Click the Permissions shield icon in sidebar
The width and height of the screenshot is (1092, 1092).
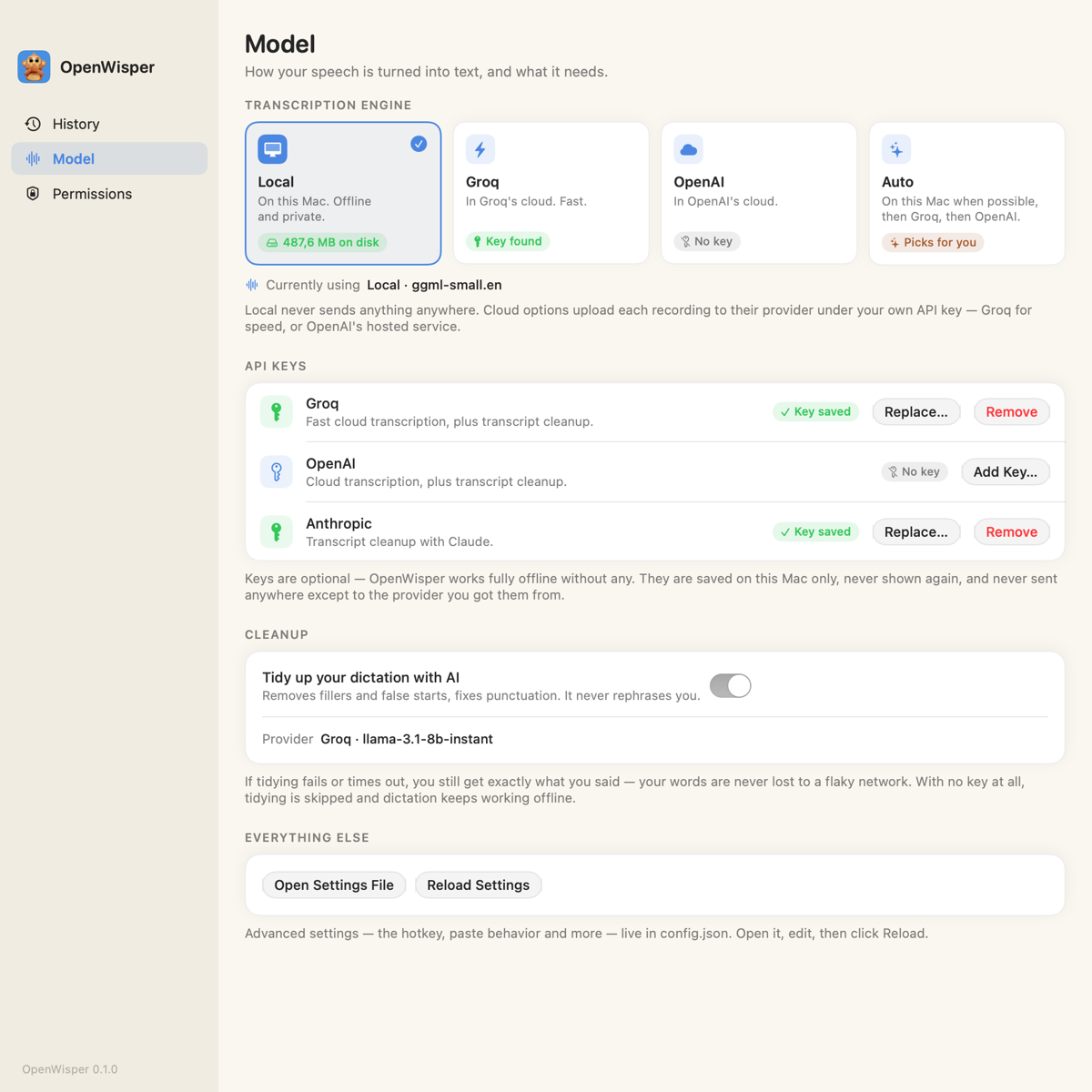click(x=33, y=194)
